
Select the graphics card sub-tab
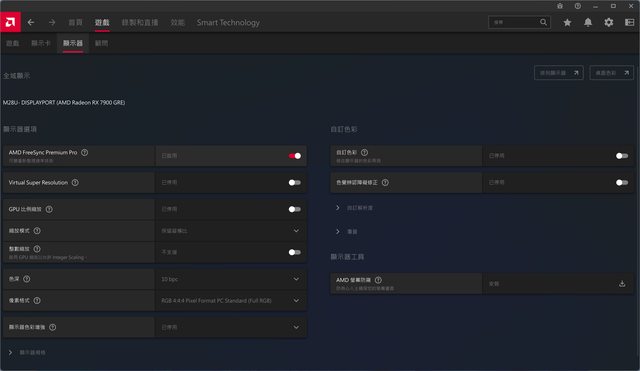click(40, 43)
